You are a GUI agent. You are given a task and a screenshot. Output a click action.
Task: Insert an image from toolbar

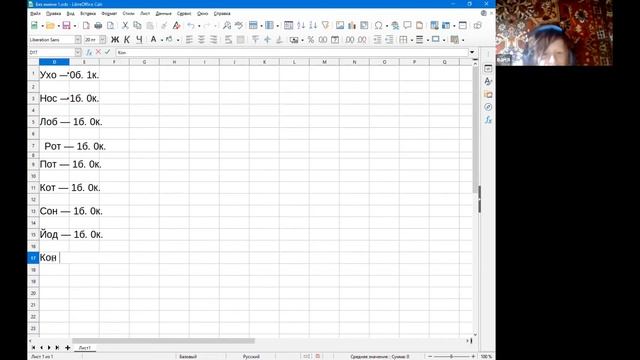point(340,26)
